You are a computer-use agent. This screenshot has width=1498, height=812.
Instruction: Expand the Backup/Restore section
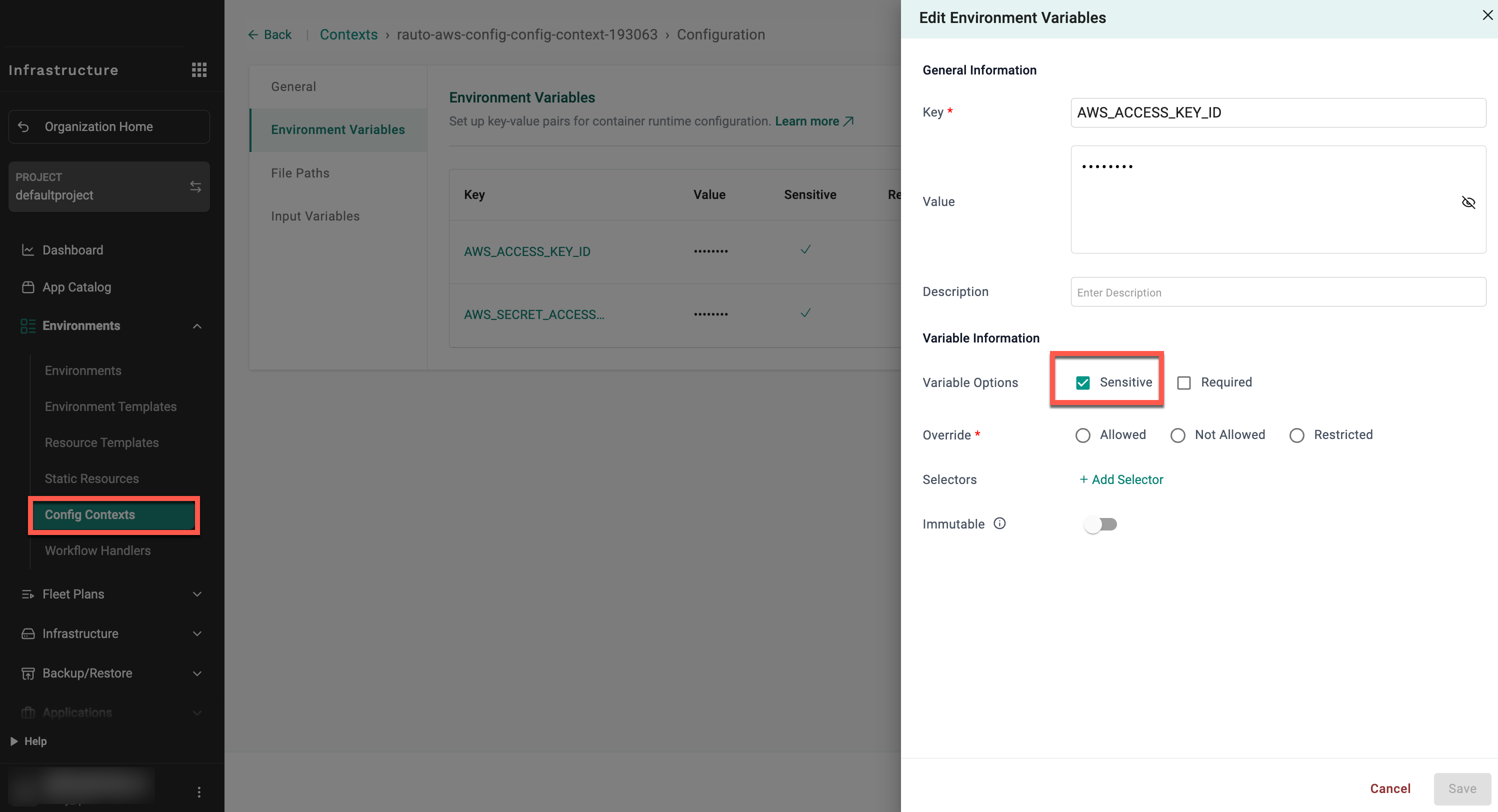coord(197,673)
